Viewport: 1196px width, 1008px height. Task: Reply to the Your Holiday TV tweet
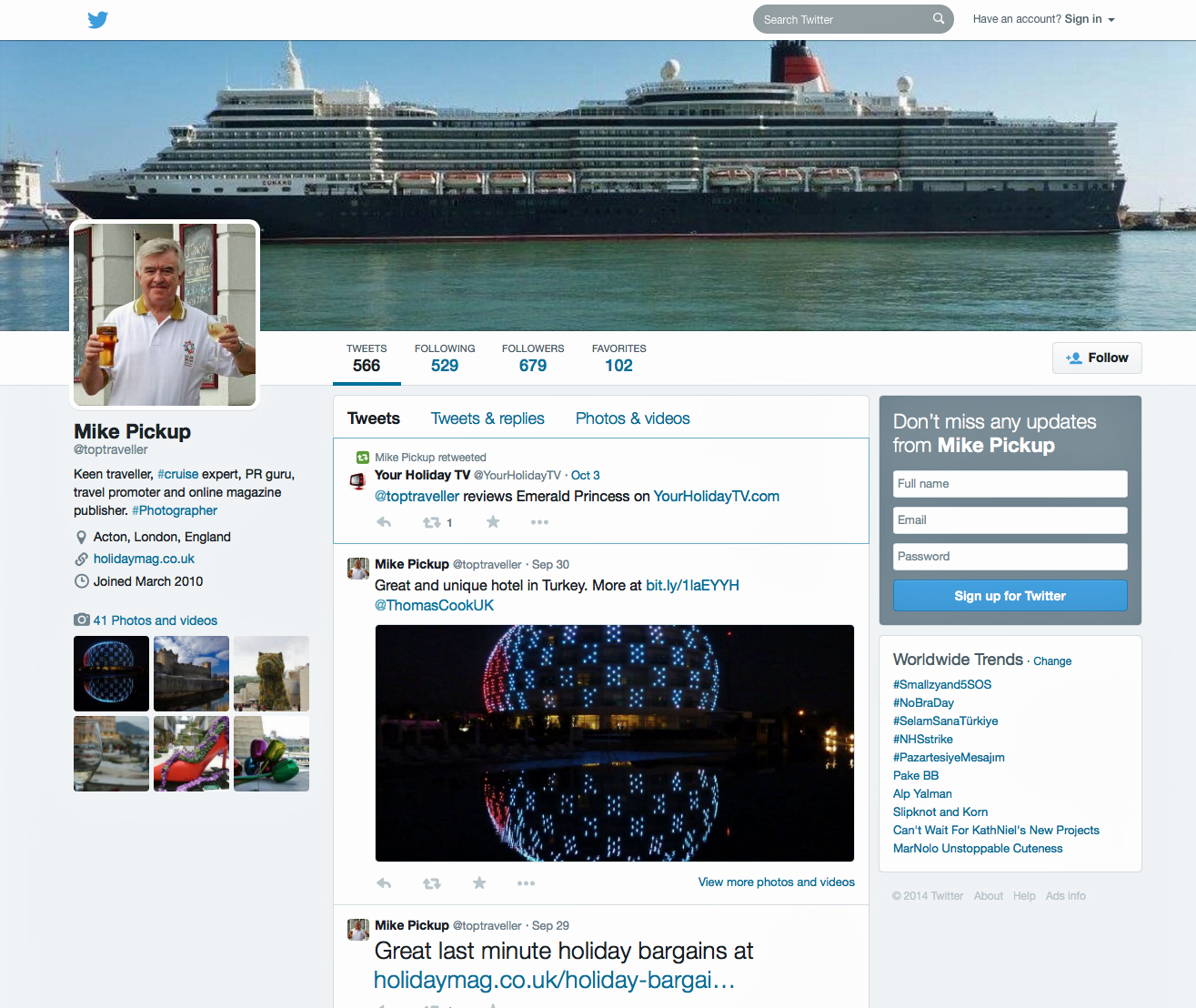[x=384, y=522]
